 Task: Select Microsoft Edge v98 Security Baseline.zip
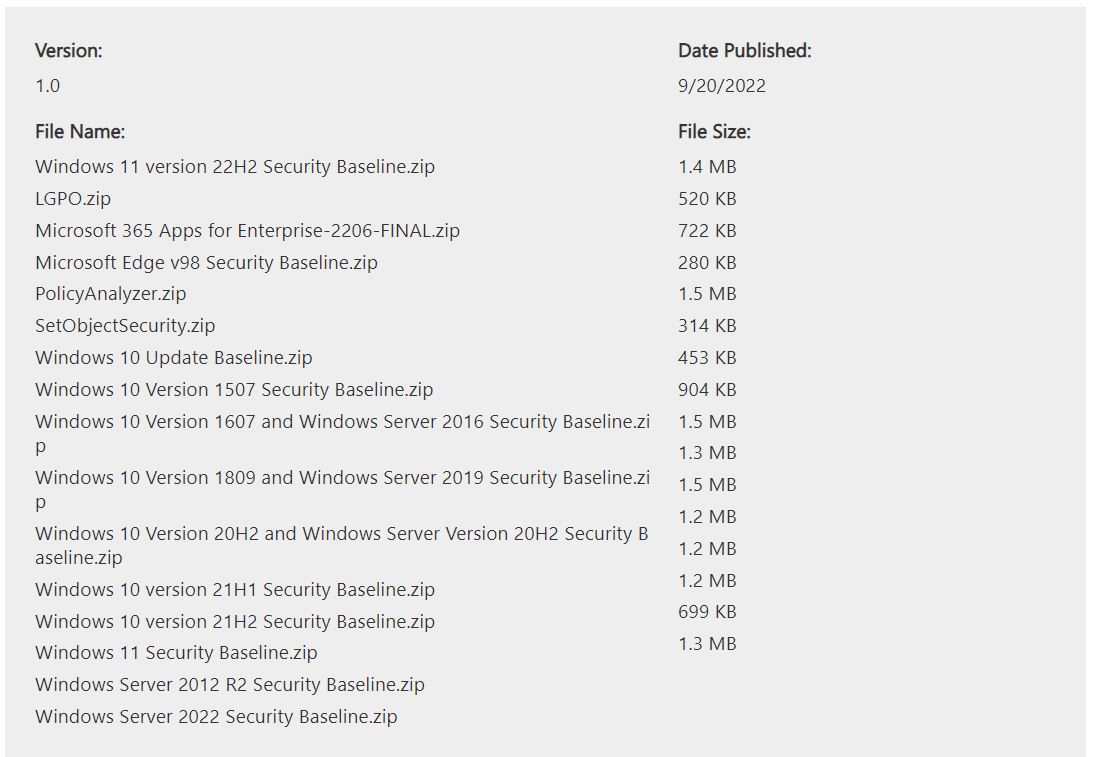206,263
